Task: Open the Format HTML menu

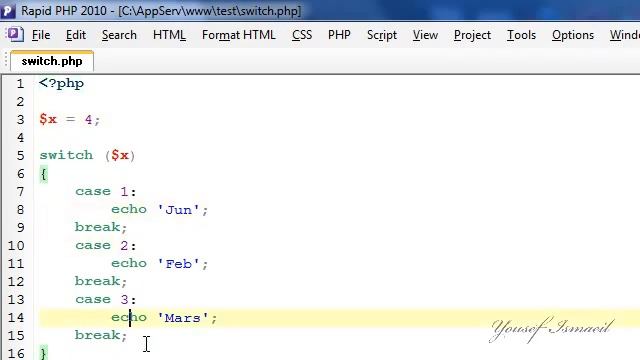Action: click(239, 35)
